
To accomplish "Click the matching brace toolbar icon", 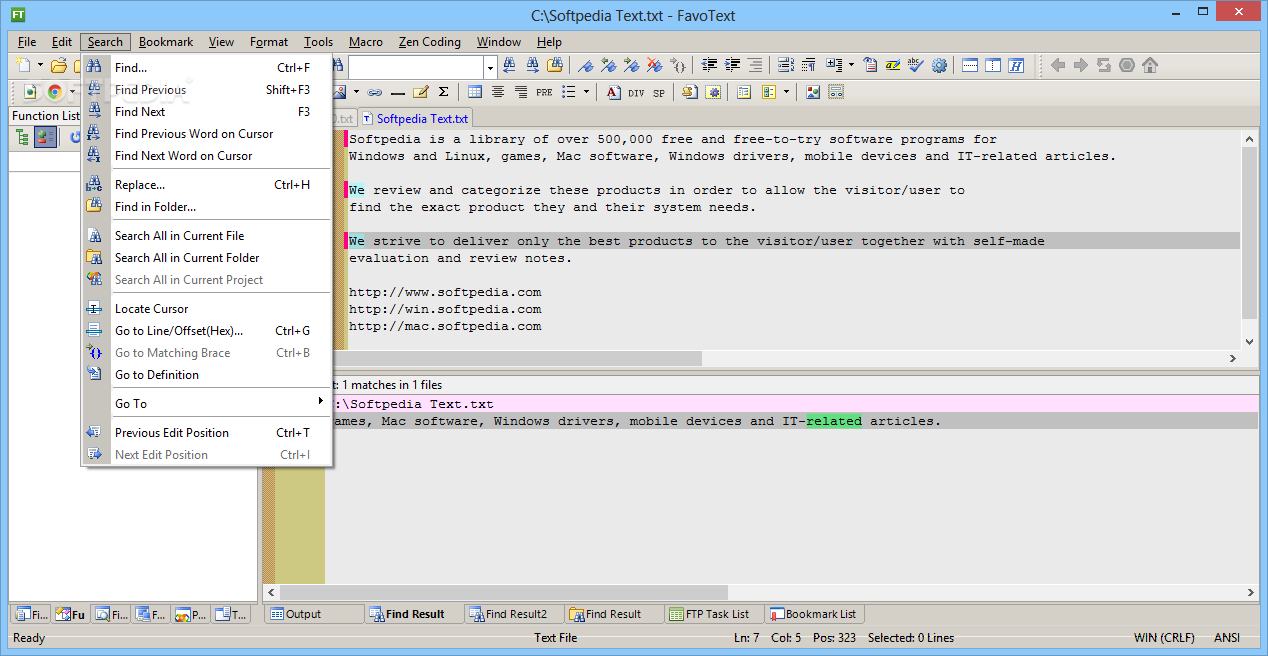I will click(678, 66).
